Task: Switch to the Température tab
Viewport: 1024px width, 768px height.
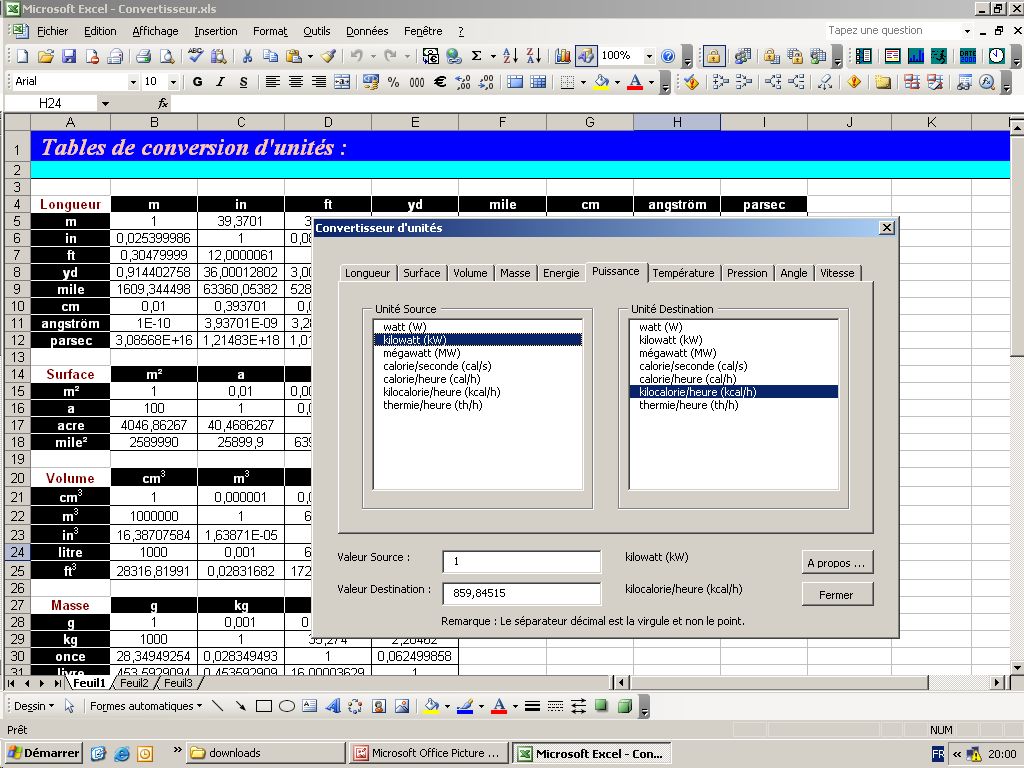Action: (x=683, y=273)
